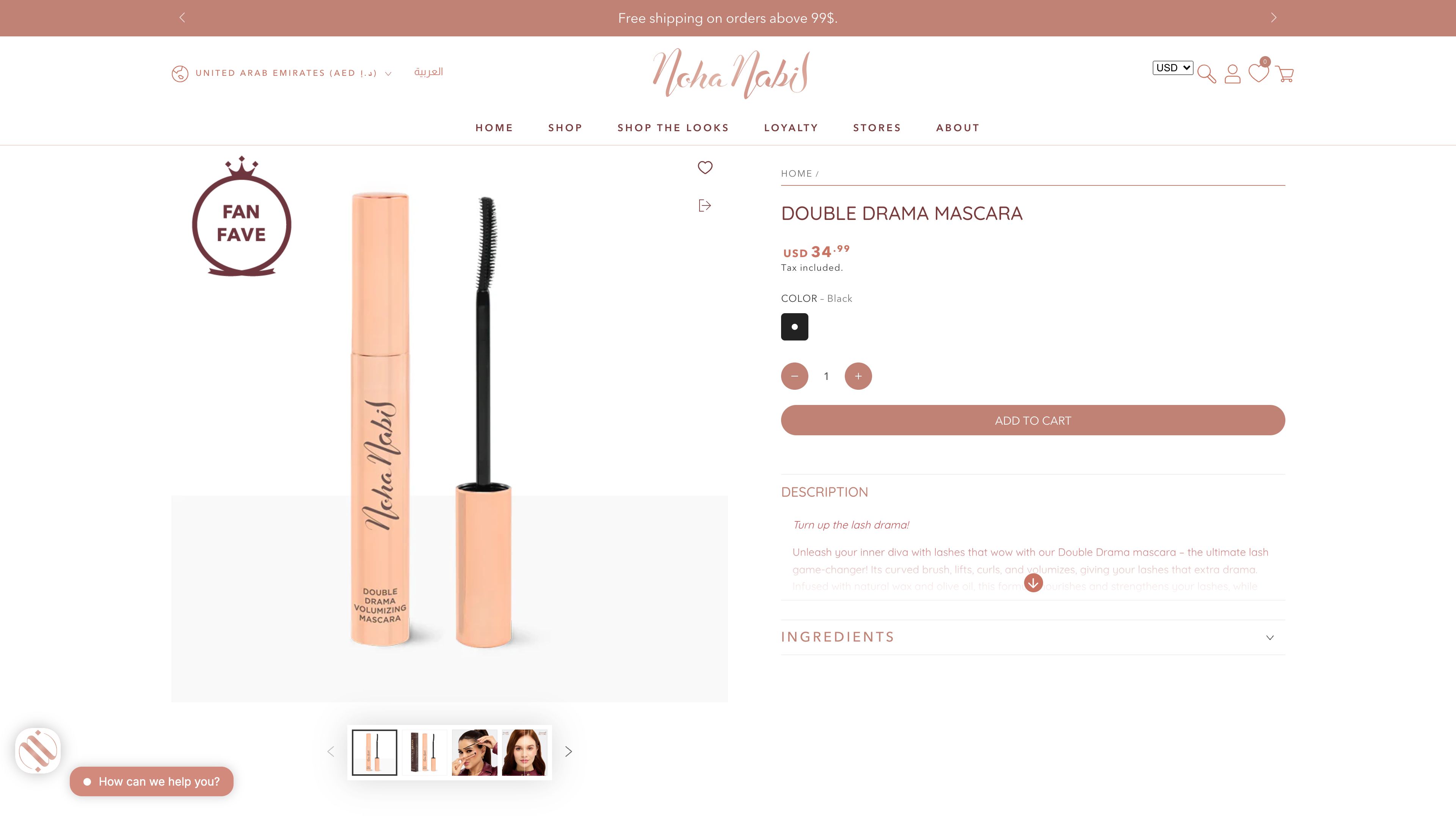Increase quantity with plus button

point(858,376)
